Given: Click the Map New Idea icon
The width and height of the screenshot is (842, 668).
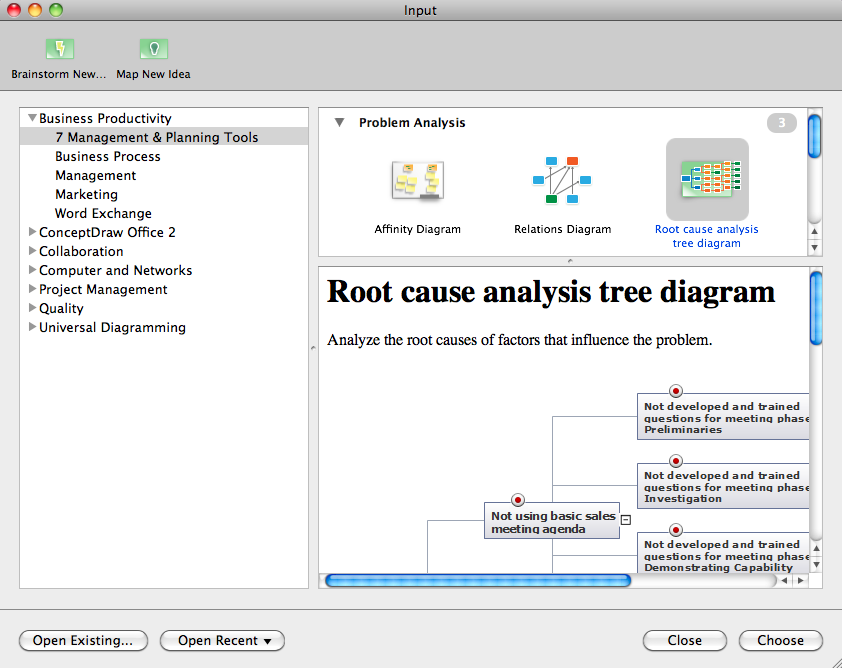Looking at the screenshot, I should point(153,49).
